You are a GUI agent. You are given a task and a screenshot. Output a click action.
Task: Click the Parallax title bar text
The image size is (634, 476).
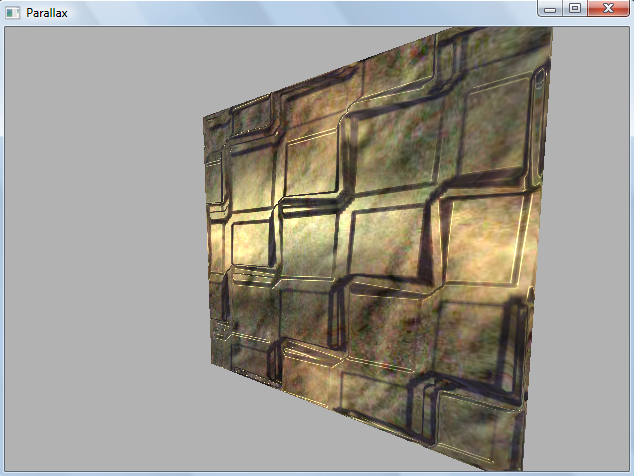47,13
